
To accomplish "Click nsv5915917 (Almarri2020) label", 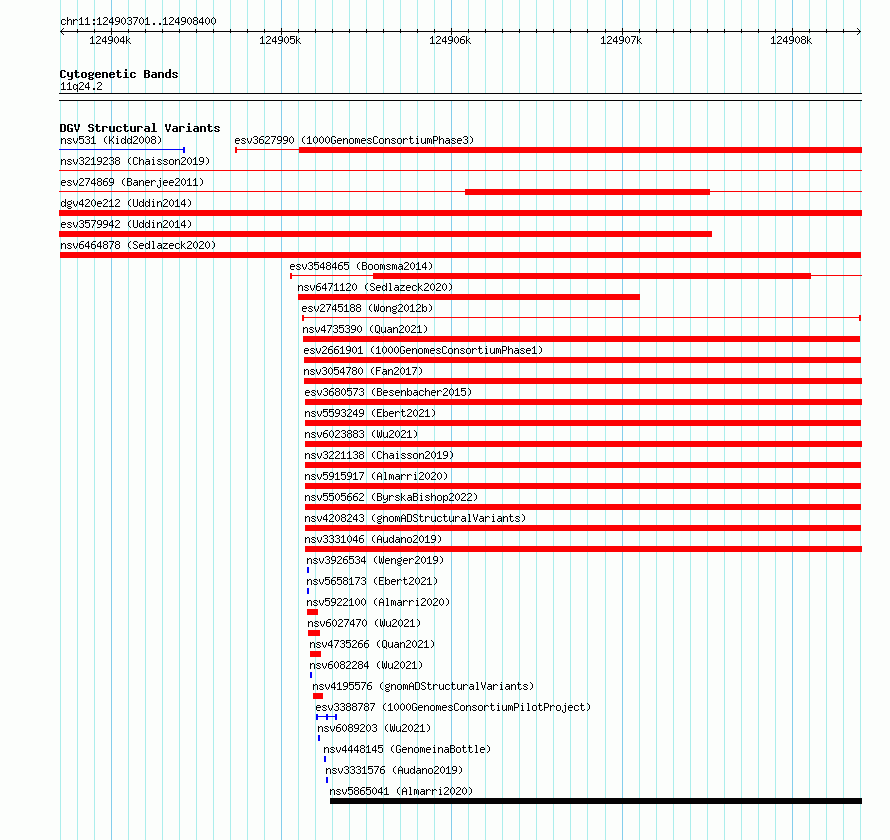I will [x=376, y=476].
